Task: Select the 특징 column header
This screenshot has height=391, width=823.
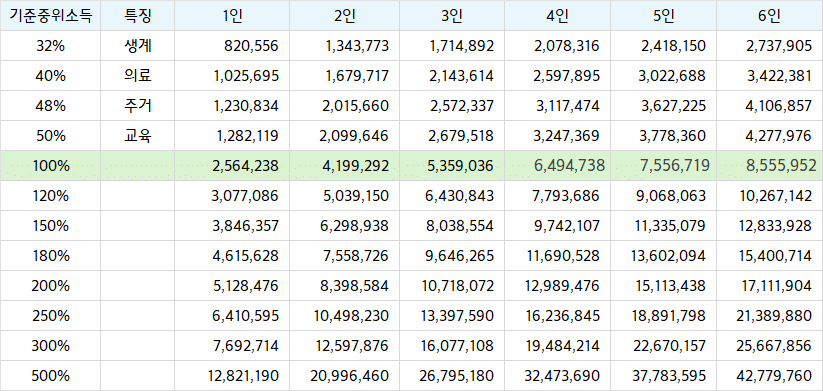Action: point(138,16)
